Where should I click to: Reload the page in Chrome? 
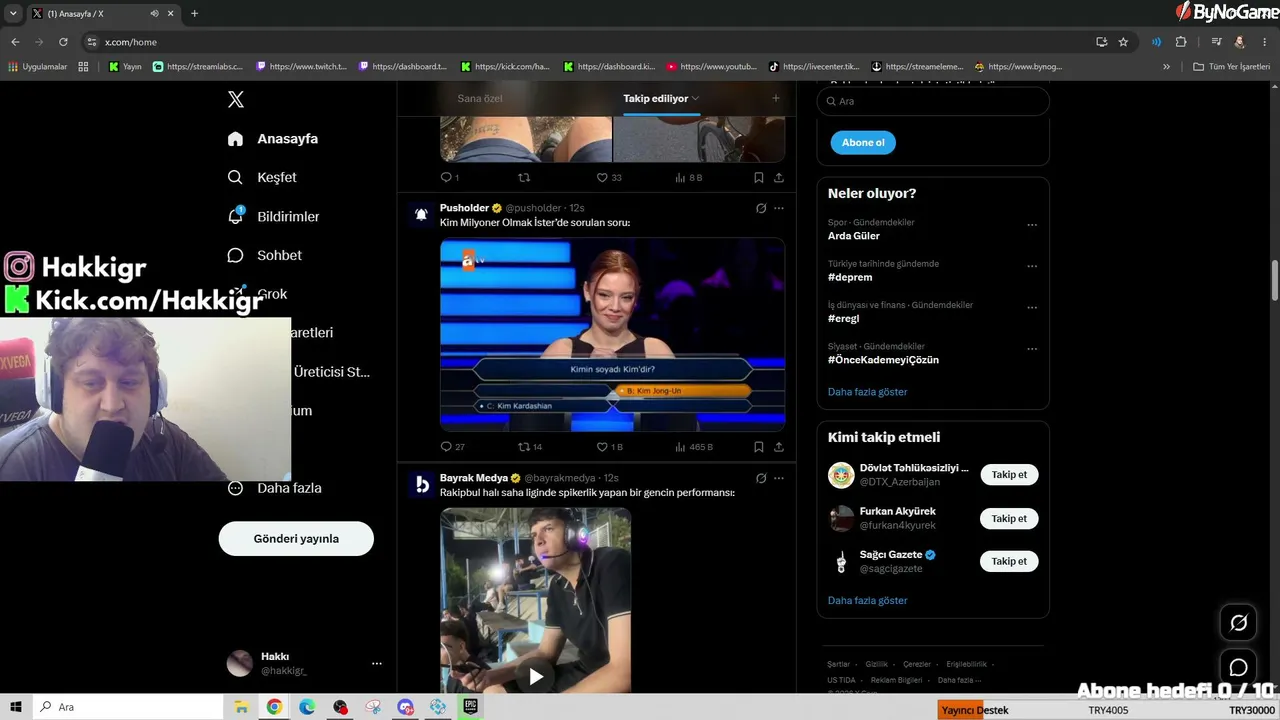point(63,42)
